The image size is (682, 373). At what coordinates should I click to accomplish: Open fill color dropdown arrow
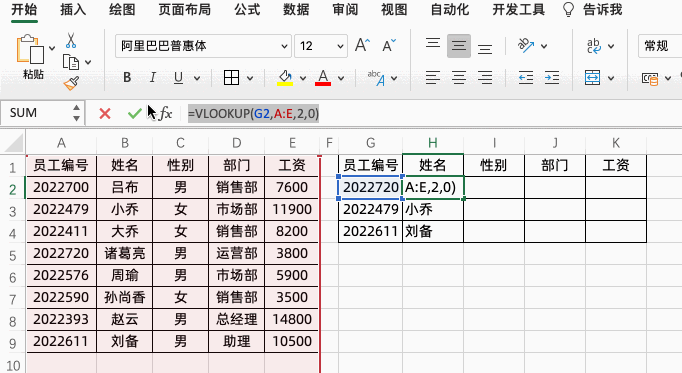coord(303,79)
